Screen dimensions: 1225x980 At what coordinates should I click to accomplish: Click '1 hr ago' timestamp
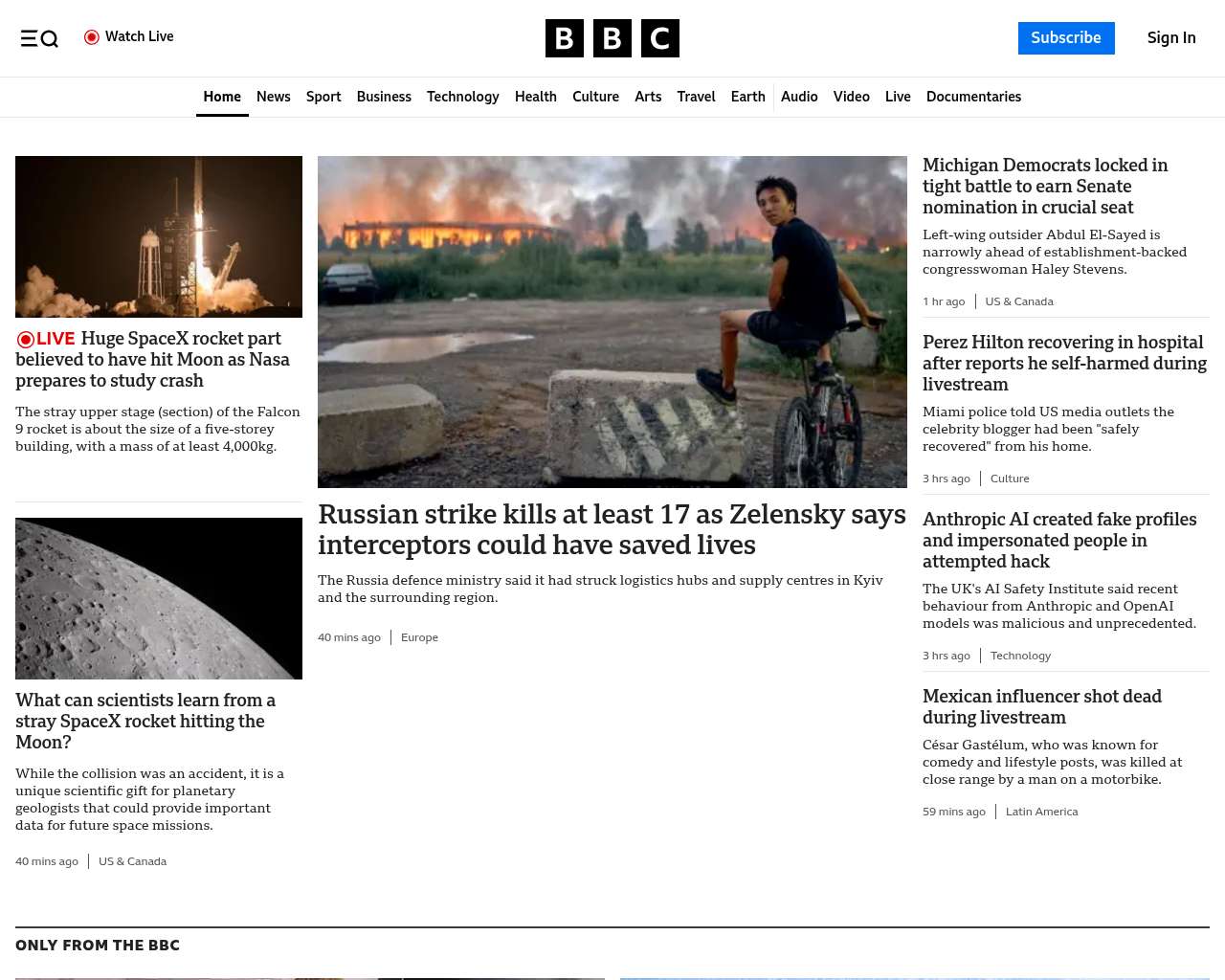click(944, 301)
